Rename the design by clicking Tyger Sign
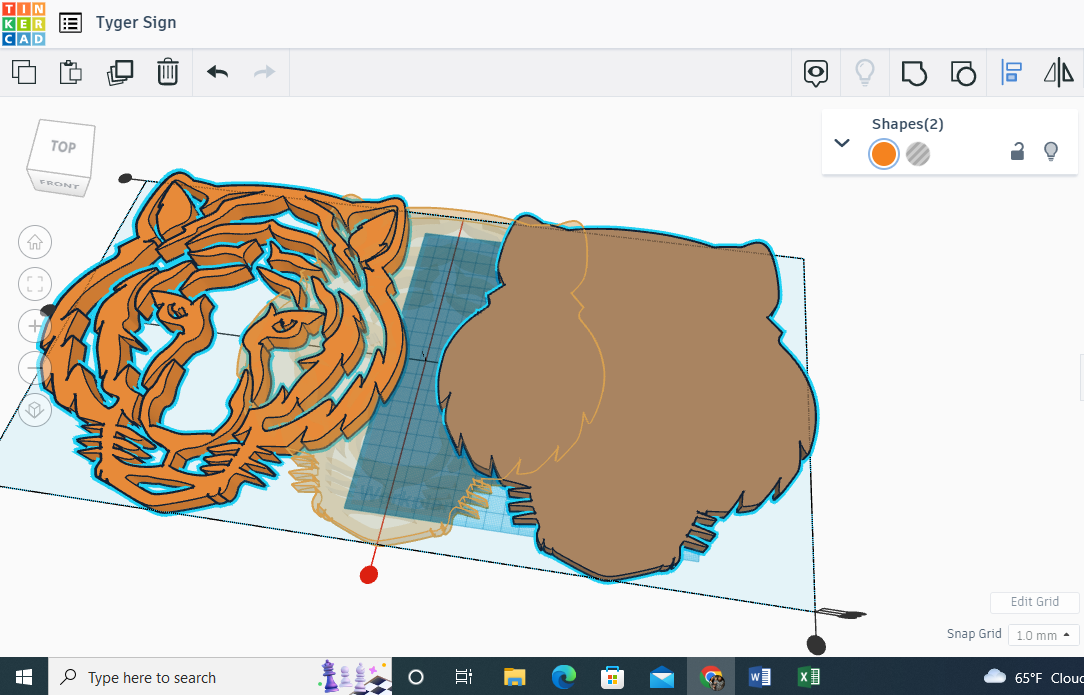Screen dimensions: 1084x695 (x=136, y=22)
